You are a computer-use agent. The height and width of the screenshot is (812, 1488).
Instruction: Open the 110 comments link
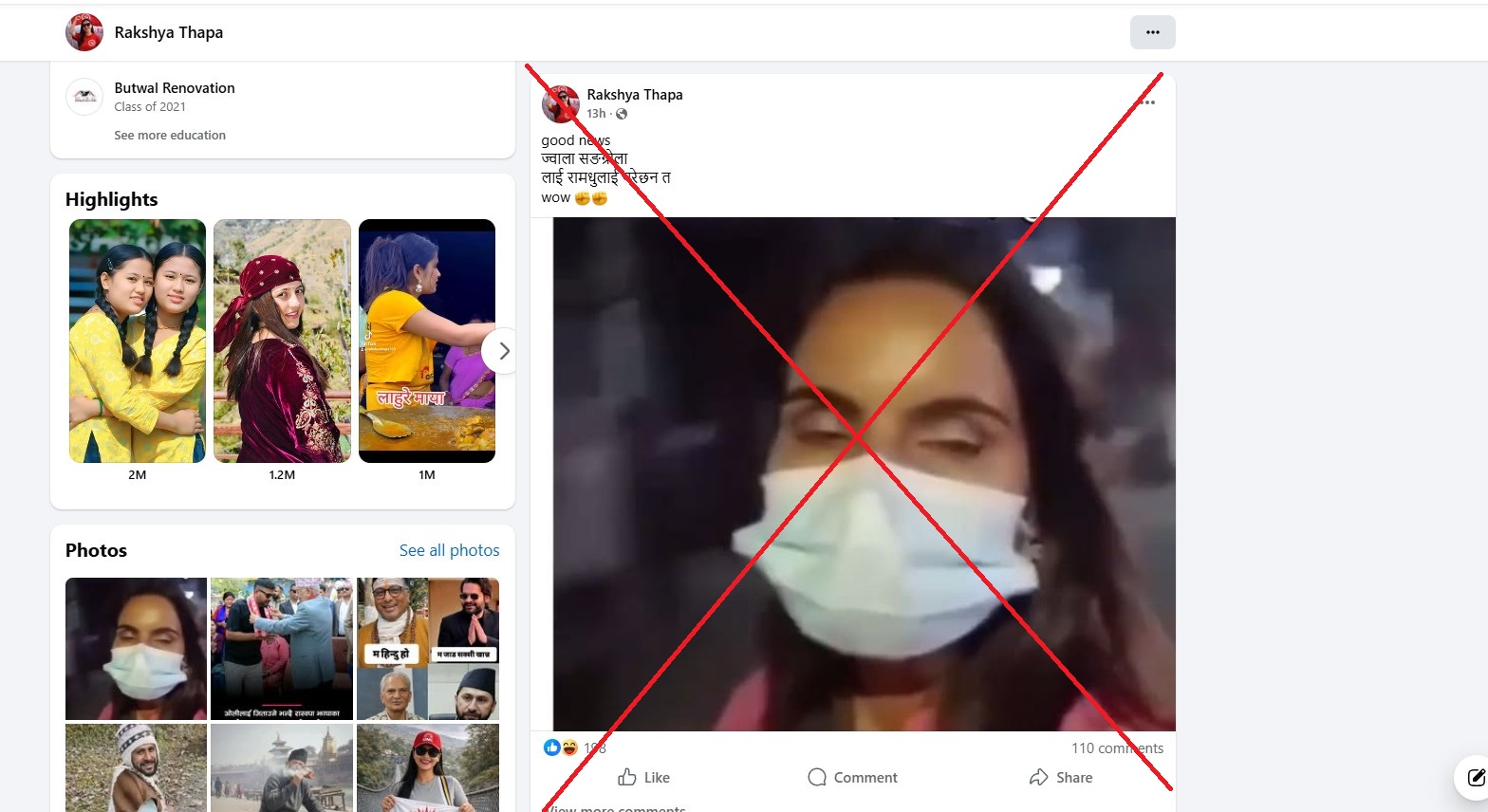pyautogui.click(x=1117, y=747)
